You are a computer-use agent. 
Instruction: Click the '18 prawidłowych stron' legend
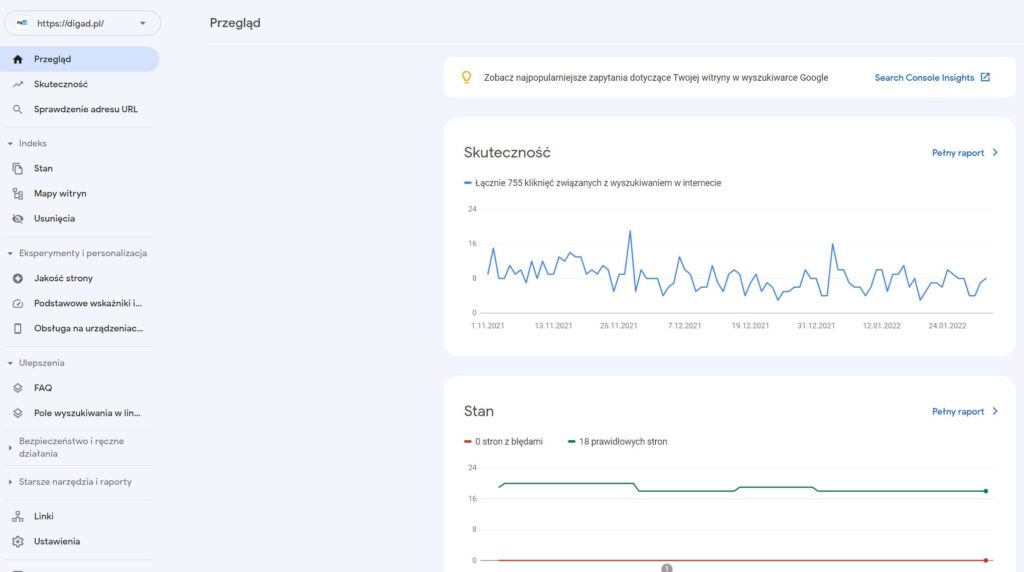tap(618, 441)
